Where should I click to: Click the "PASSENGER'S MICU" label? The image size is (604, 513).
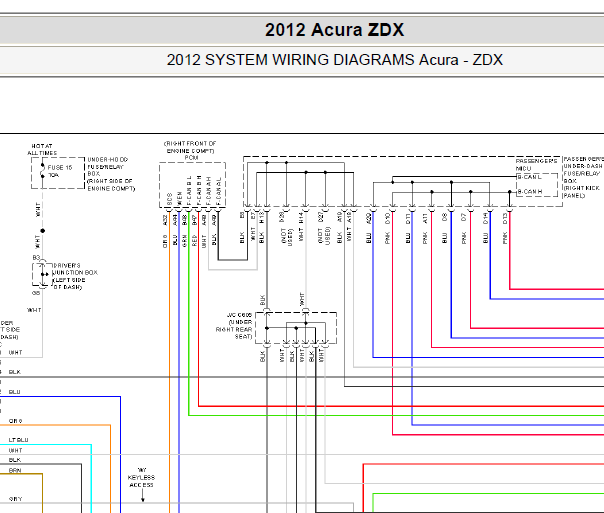tap(536, 164)
